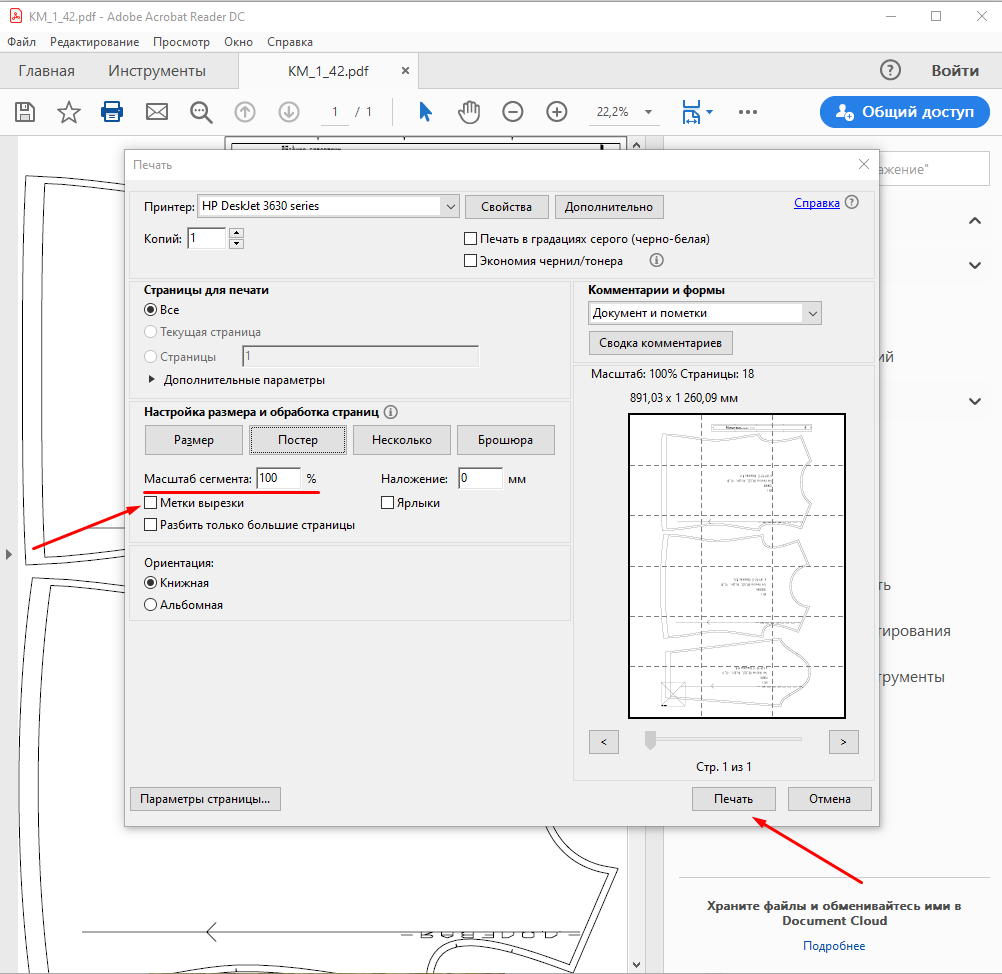This screenshot has width=1002, height=974.
Task: Open the Файл menu
Action: pos(21,42)
